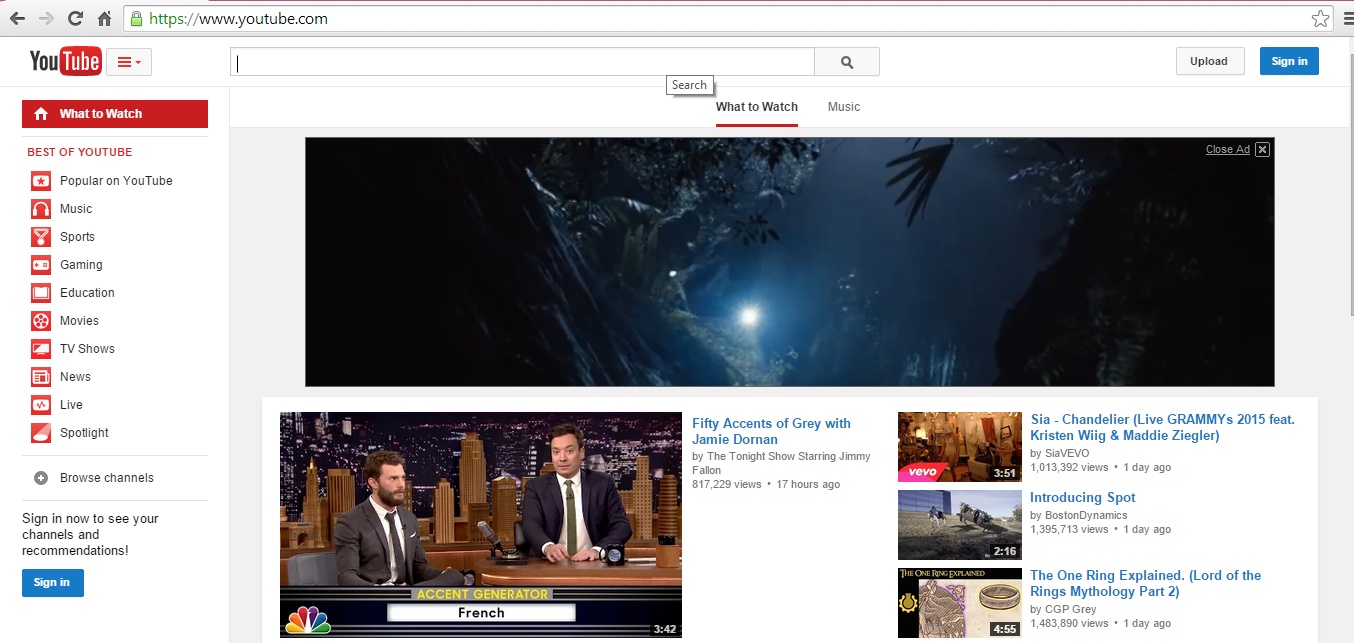The width and height of the screenshot is (1354, 643).
Task: Click the magnifying glass search button
Action: point(846,62)
